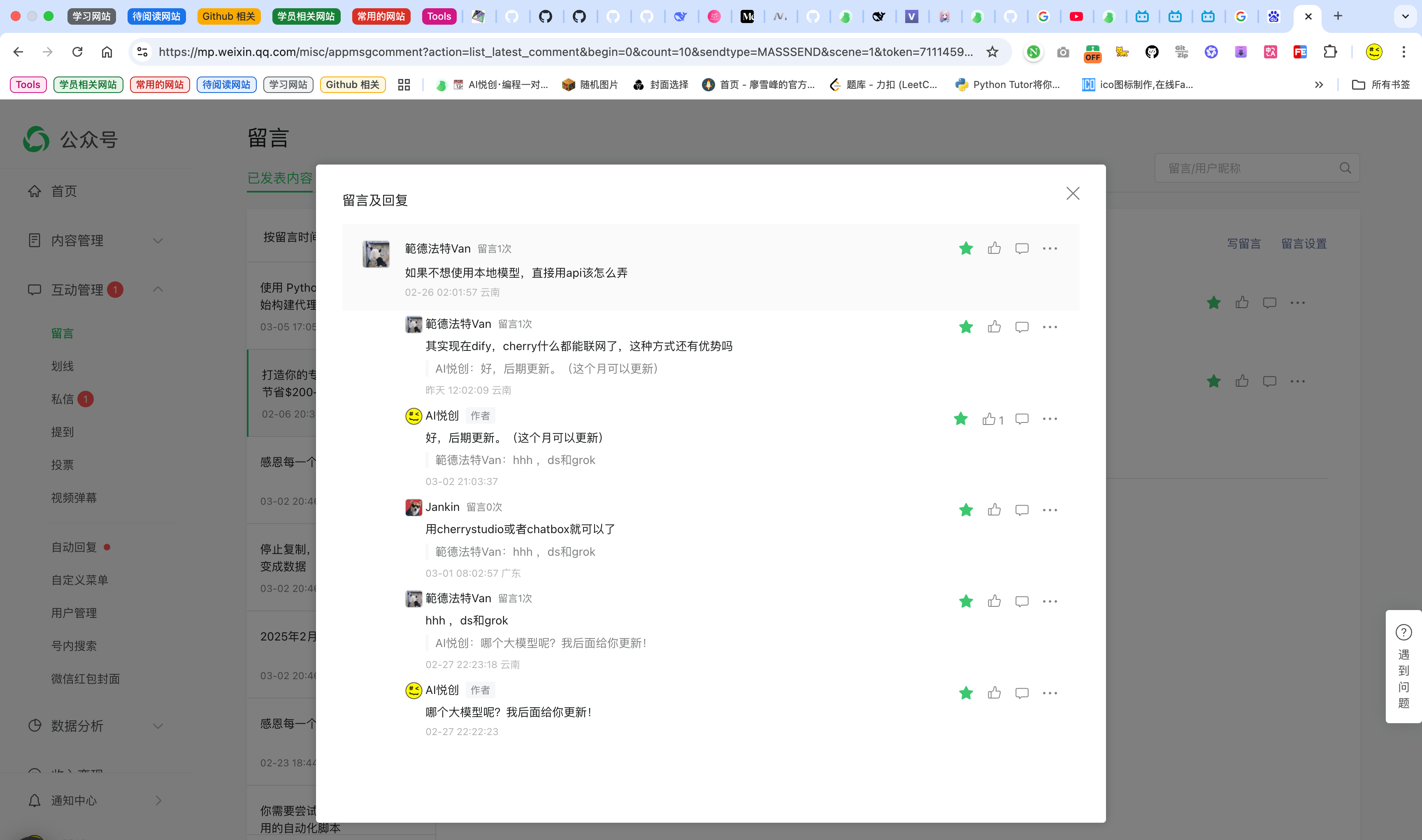Toggle star on '好，后期更新' author reply
The height and width of the screenshot is (840, 1422).
tap(961, 419)
